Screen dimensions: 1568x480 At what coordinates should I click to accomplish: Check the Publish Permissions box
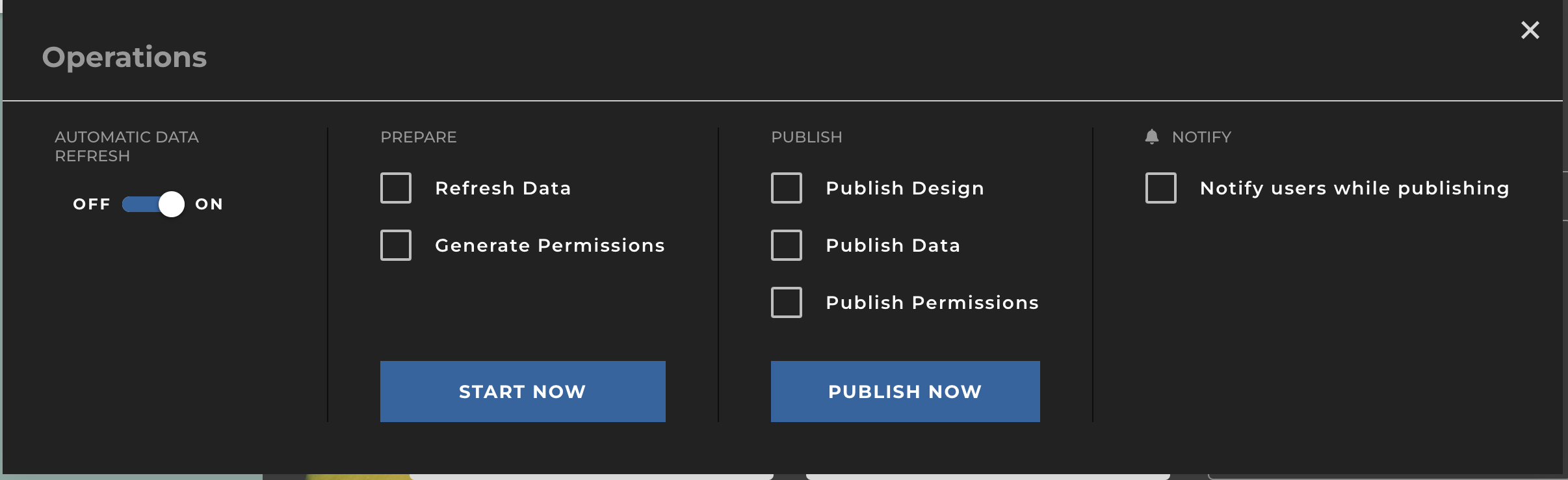[x=787, y=302]
